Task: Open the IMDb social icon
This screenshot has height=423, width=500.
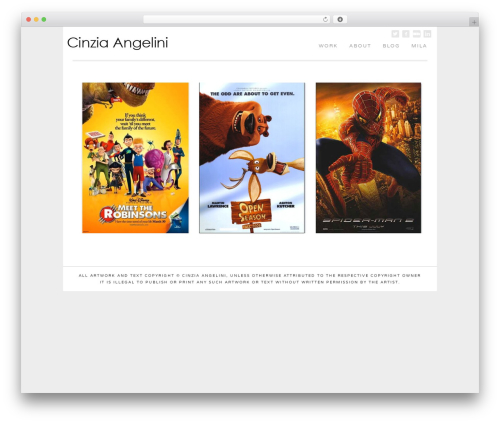Action: [417, 34]
